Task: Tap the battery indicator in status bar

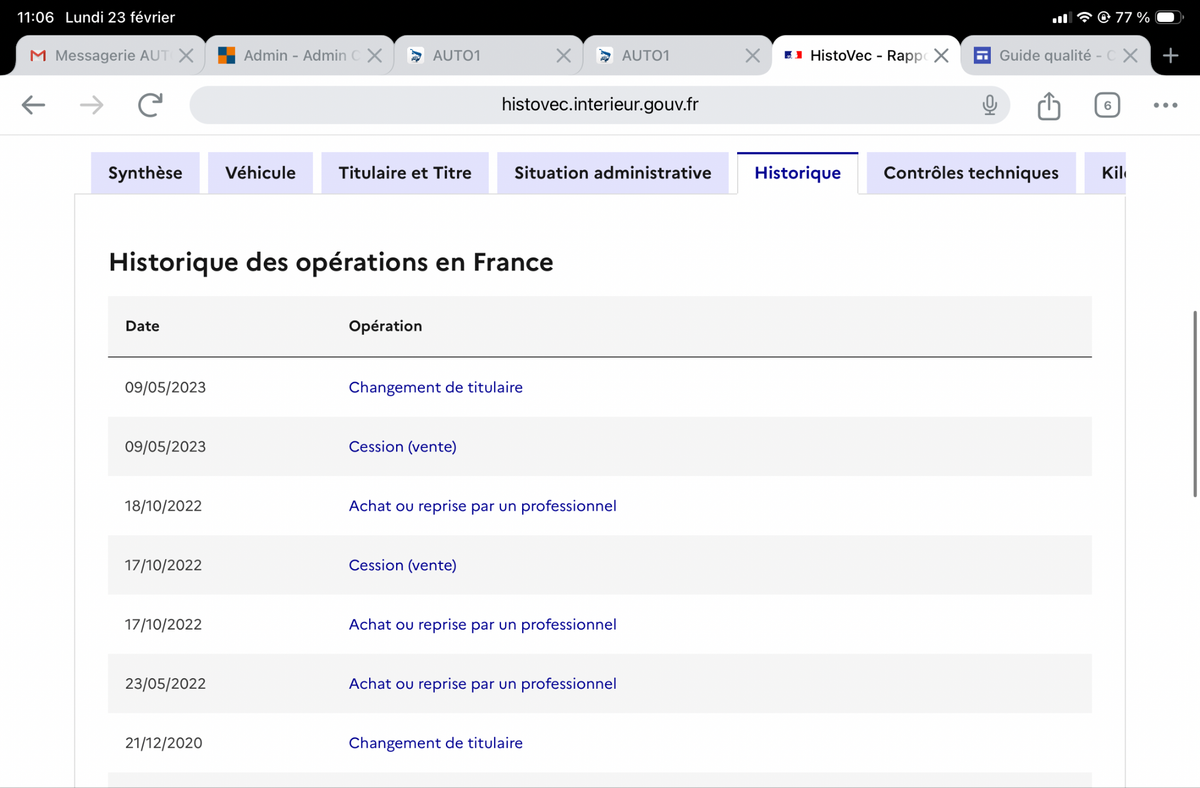Action: pos(1170,18)
